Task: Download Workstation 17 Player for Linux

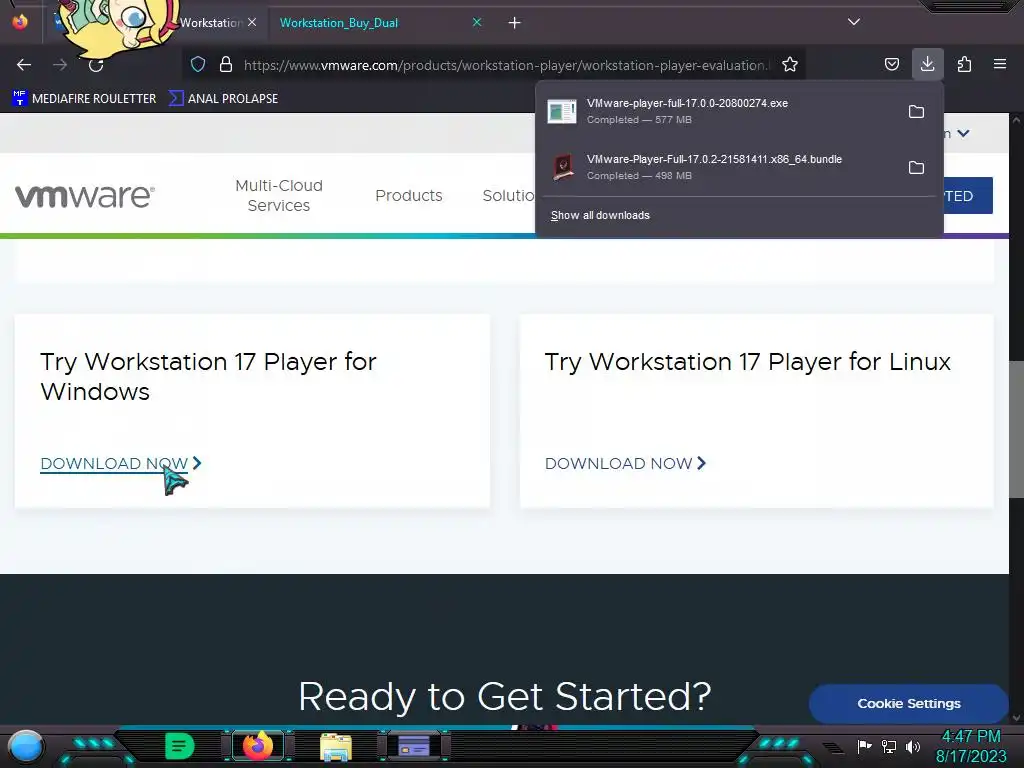Action: tap(626, 464)
